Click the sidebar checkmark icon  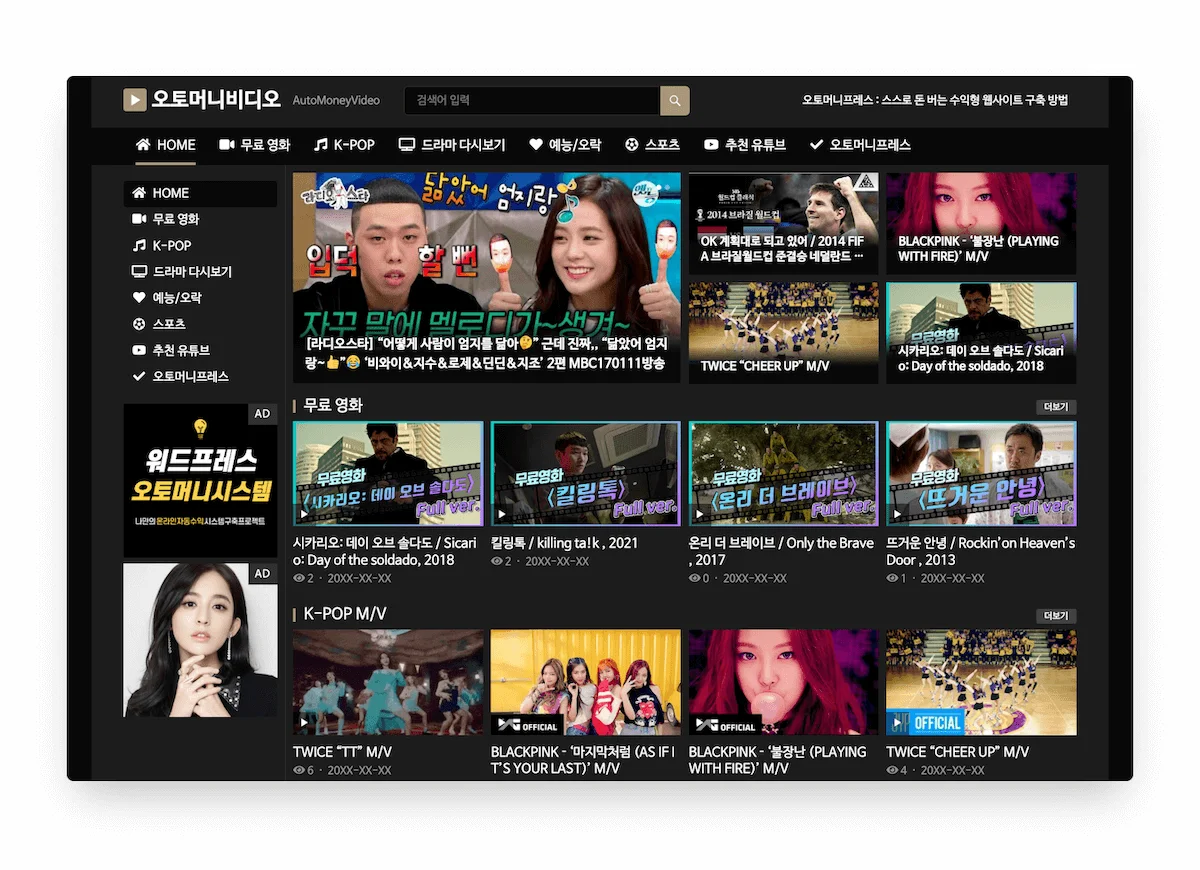click(x=139, y=377)
